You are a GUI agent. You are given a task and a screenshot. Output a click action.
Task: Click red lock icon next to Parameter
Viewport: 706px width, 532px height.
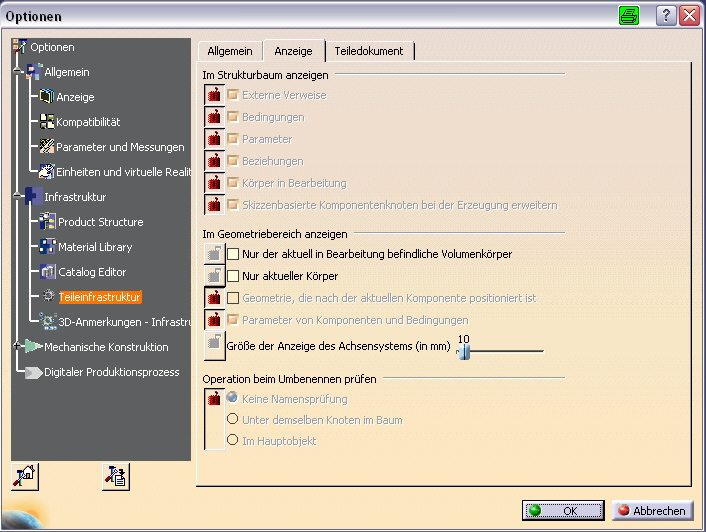pos(214,139)
